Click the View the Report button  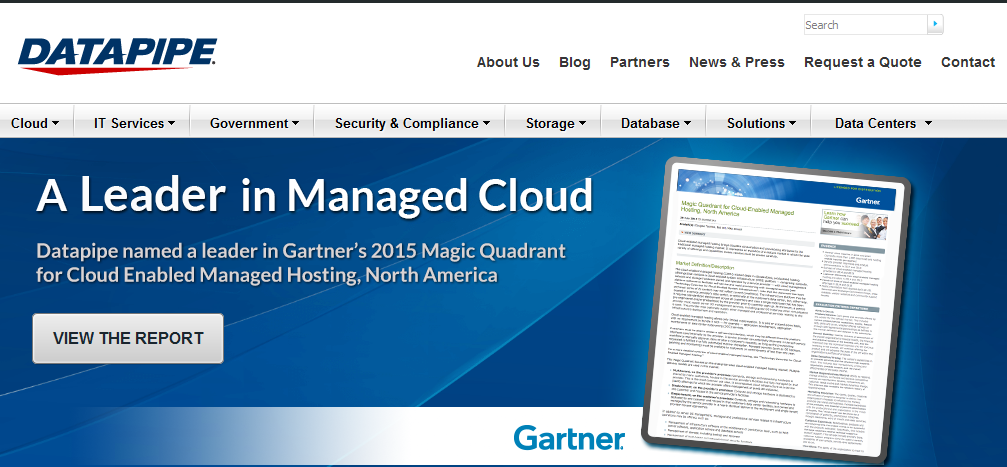tap(128, 338)
